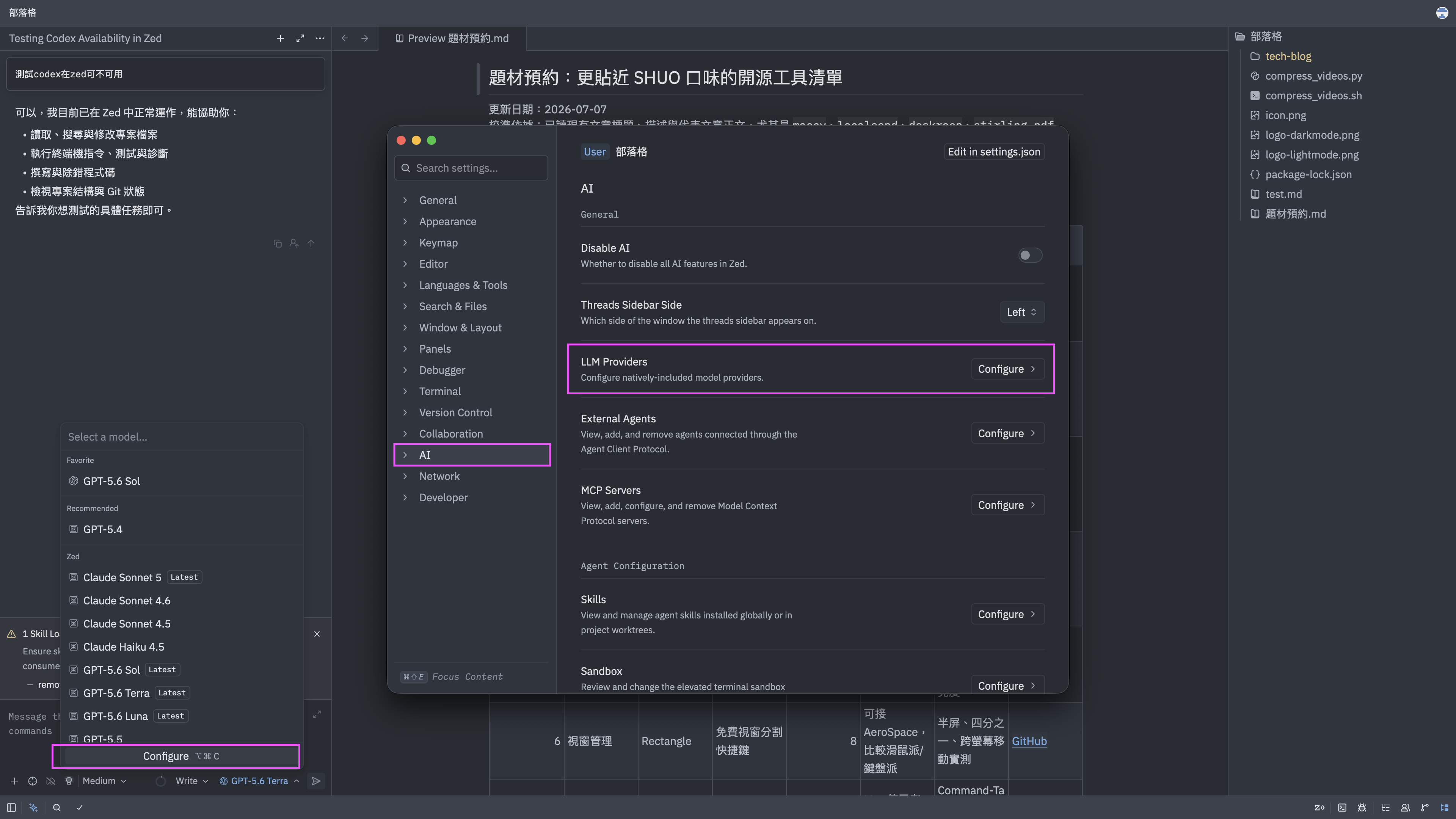Screen dimensions: 1456x819
Task: Toggle the Disable AI switch
Action: coord(1030,256)
